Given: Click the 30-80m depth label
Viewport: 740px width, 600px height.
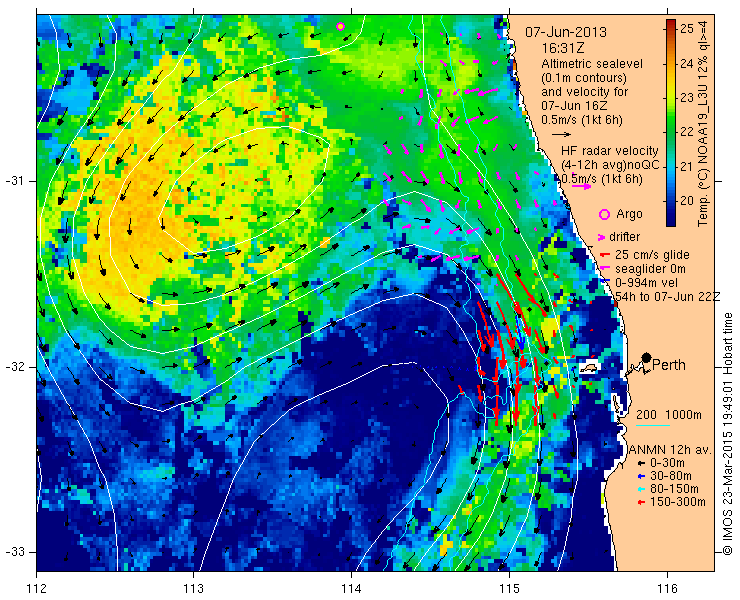Looking at the screenshot, I should 670,476.
